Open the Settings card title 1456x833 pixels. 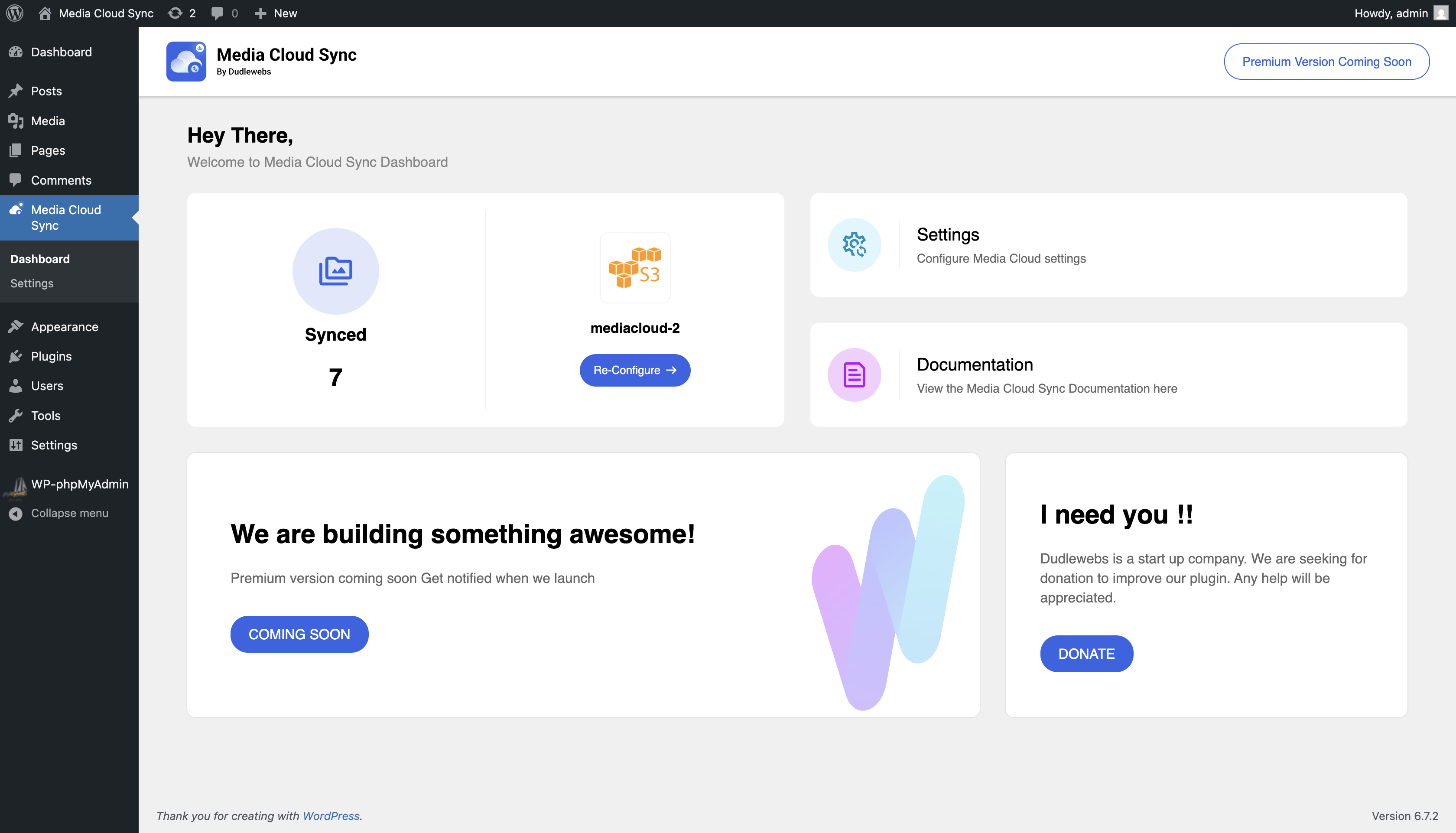coord(948,234)
